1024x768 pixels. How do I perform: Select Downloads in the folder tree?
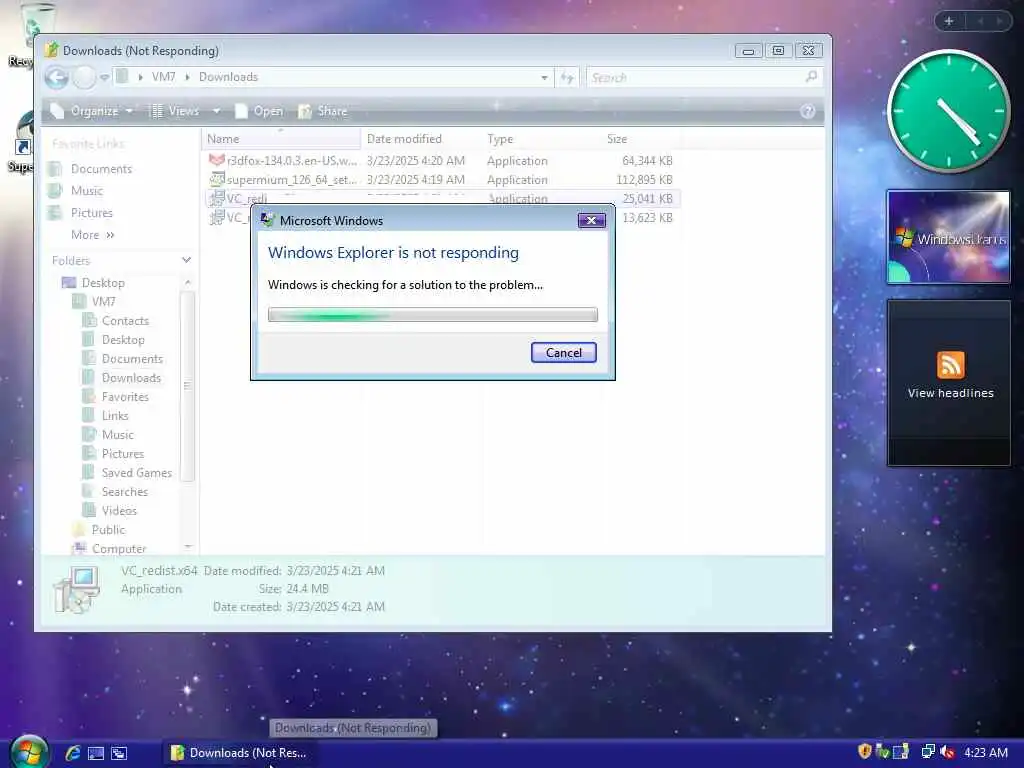pyautogui.click(x=121, y=377)
